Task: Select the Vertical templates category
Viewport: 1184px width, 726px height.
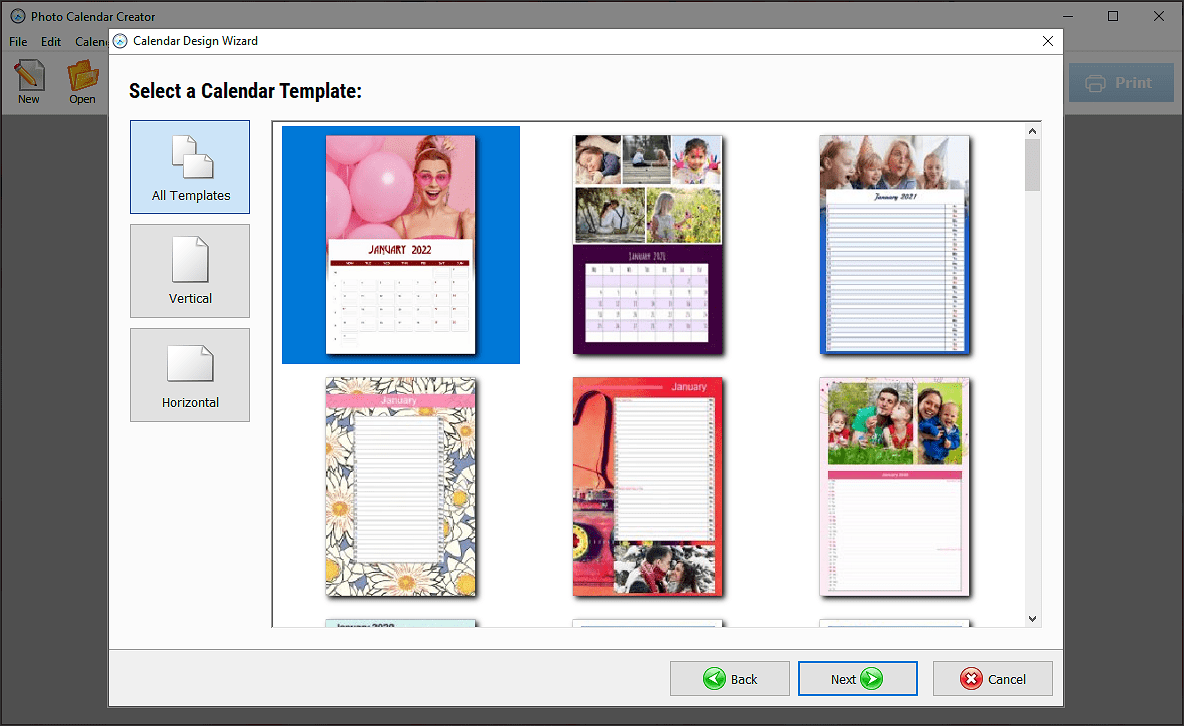Action: click(x=190, y=270)
